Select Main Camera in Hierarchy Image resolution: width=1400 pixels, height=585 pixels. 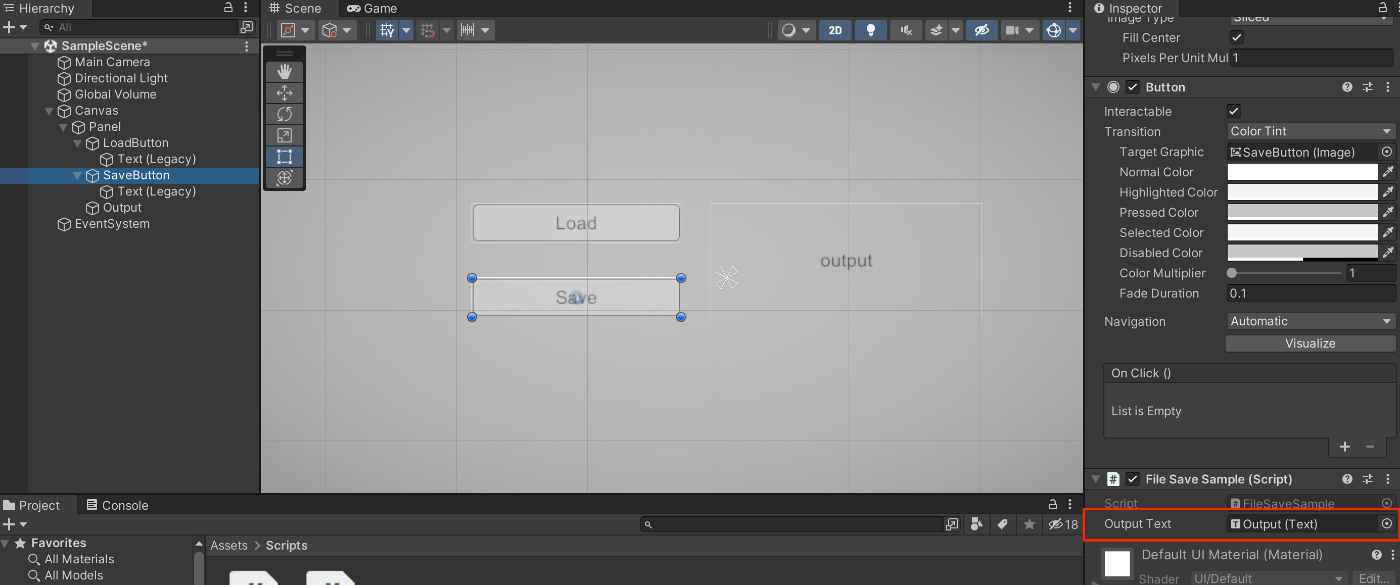point(112,62)
